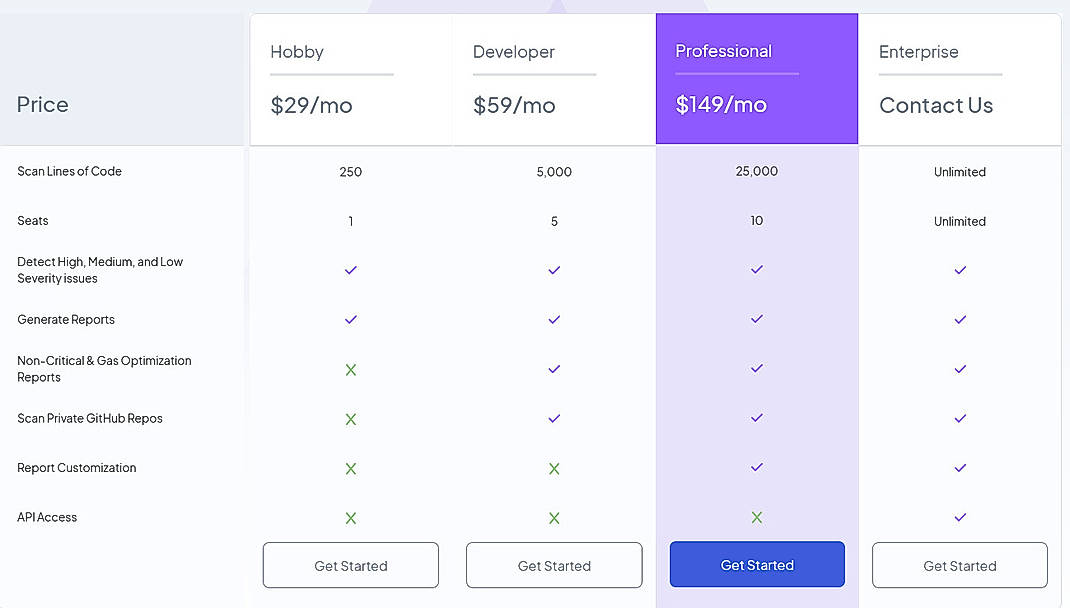Click the X under Developer for Report Customization

coord(554,468)
